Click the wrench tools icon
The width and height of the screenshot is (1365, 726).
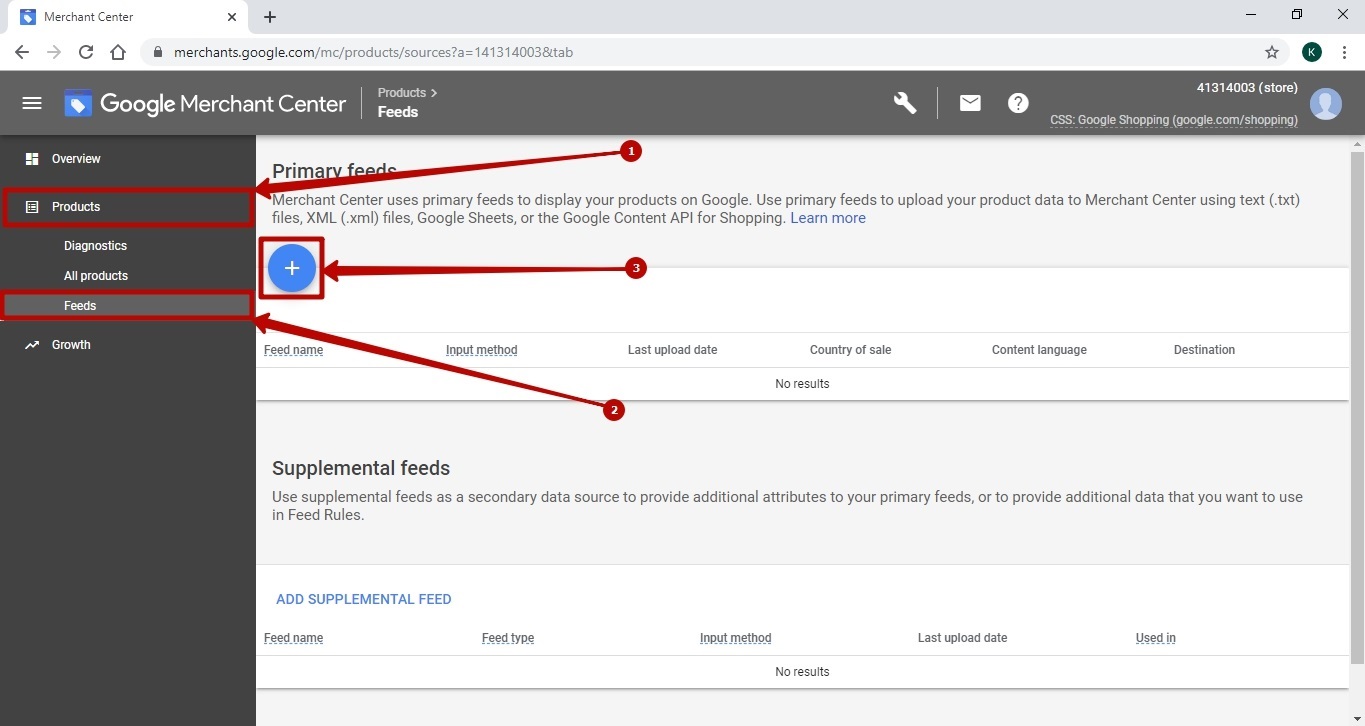point(905,103)
